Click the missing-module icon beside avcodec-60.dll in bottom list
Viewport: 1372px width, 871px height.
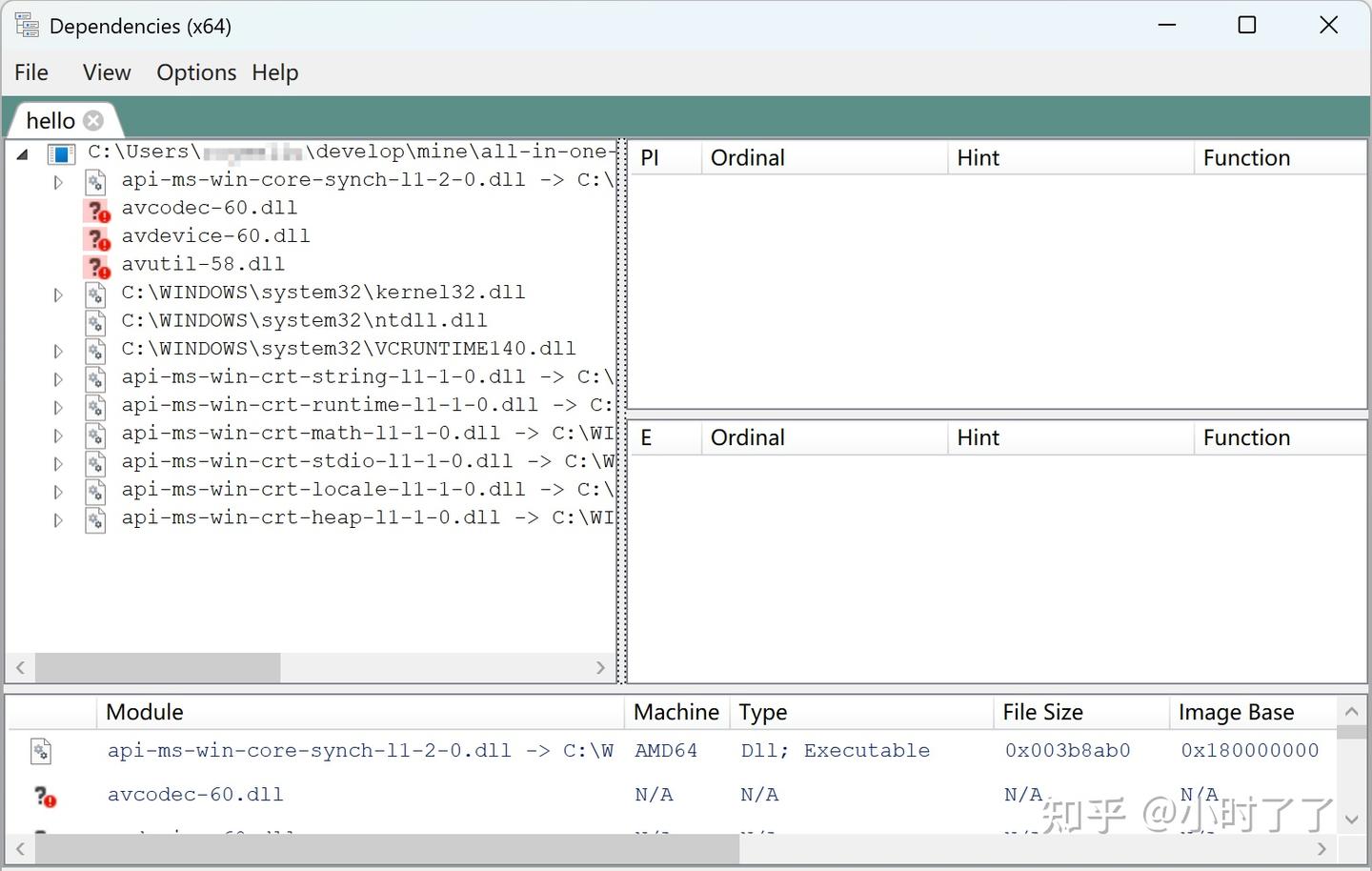pos(44,797)
